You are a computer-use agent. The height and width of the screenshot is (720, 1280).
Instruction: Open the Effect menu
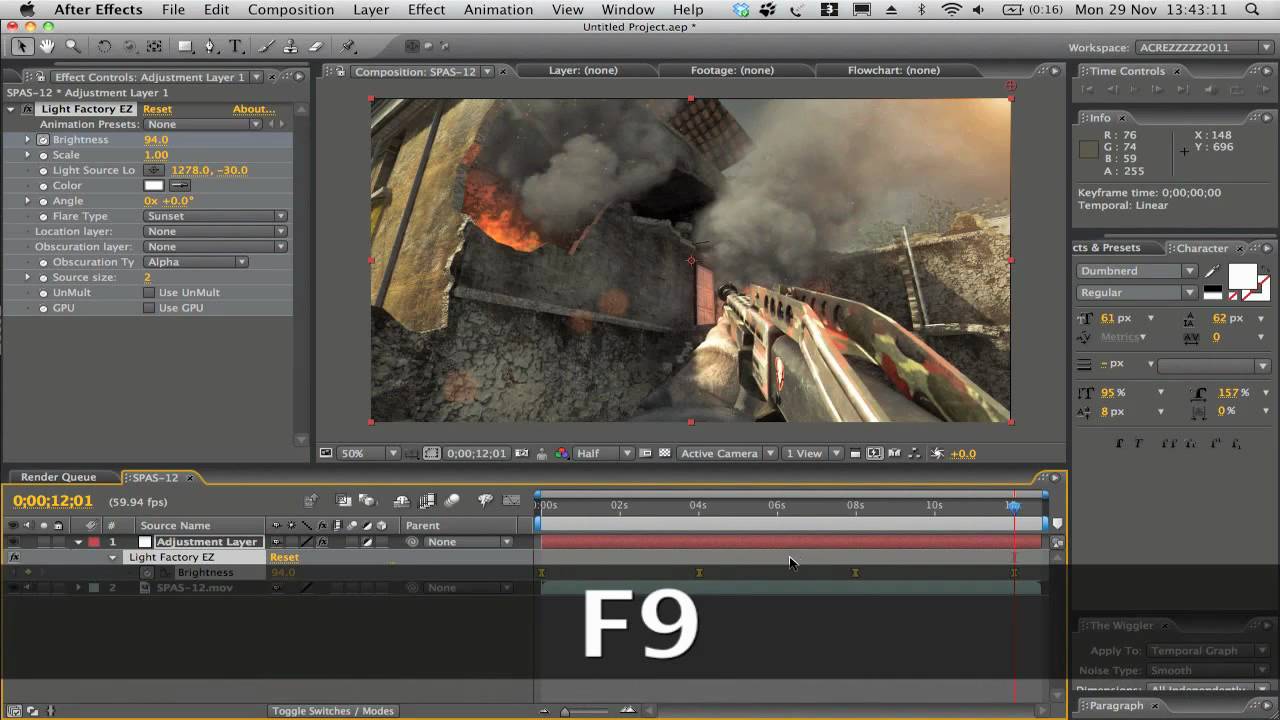point(426,10)
